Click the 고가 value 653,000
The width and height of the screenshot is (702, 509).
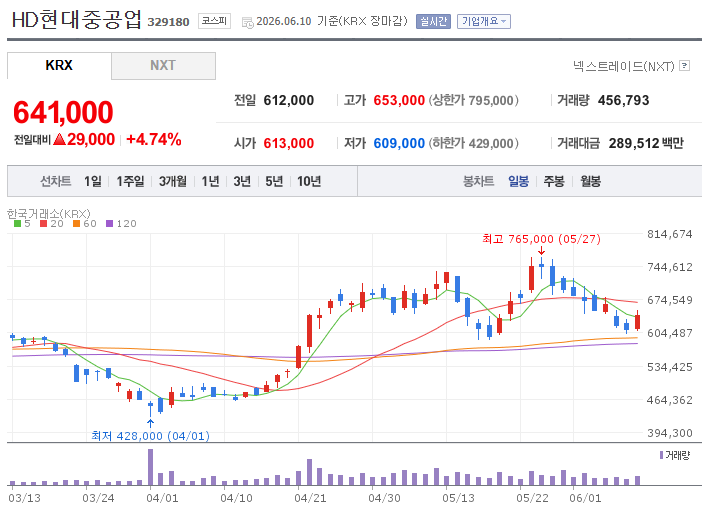click(x=399, y=100)
